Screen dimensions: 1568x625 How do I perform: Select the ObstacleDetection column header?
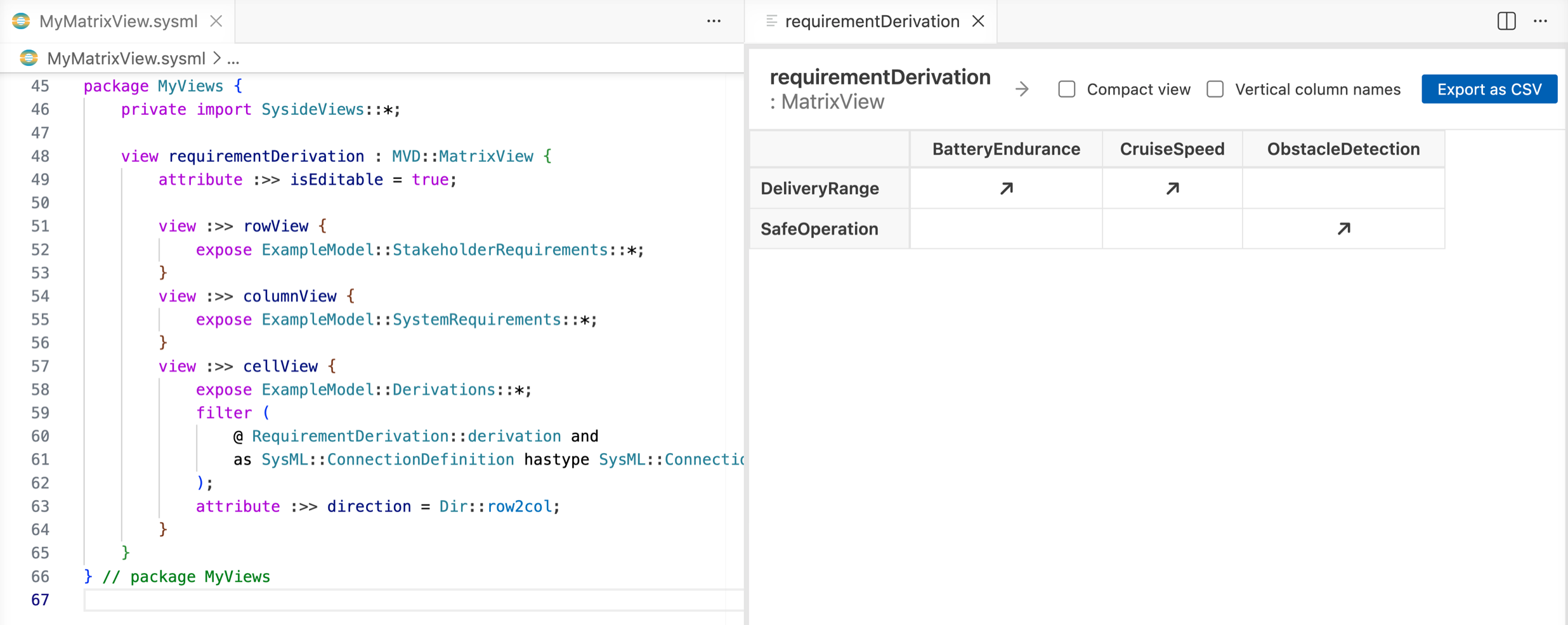pos(1343,149)
